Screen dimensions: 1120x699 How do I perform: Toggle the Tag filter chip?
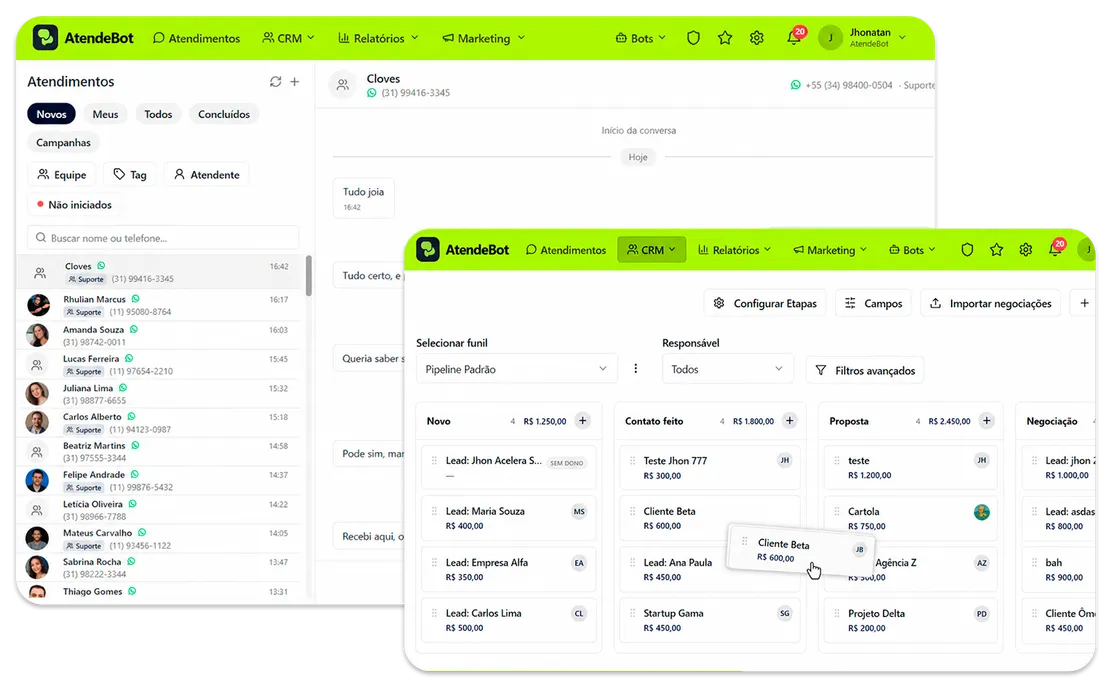click(x=130, y=174)
